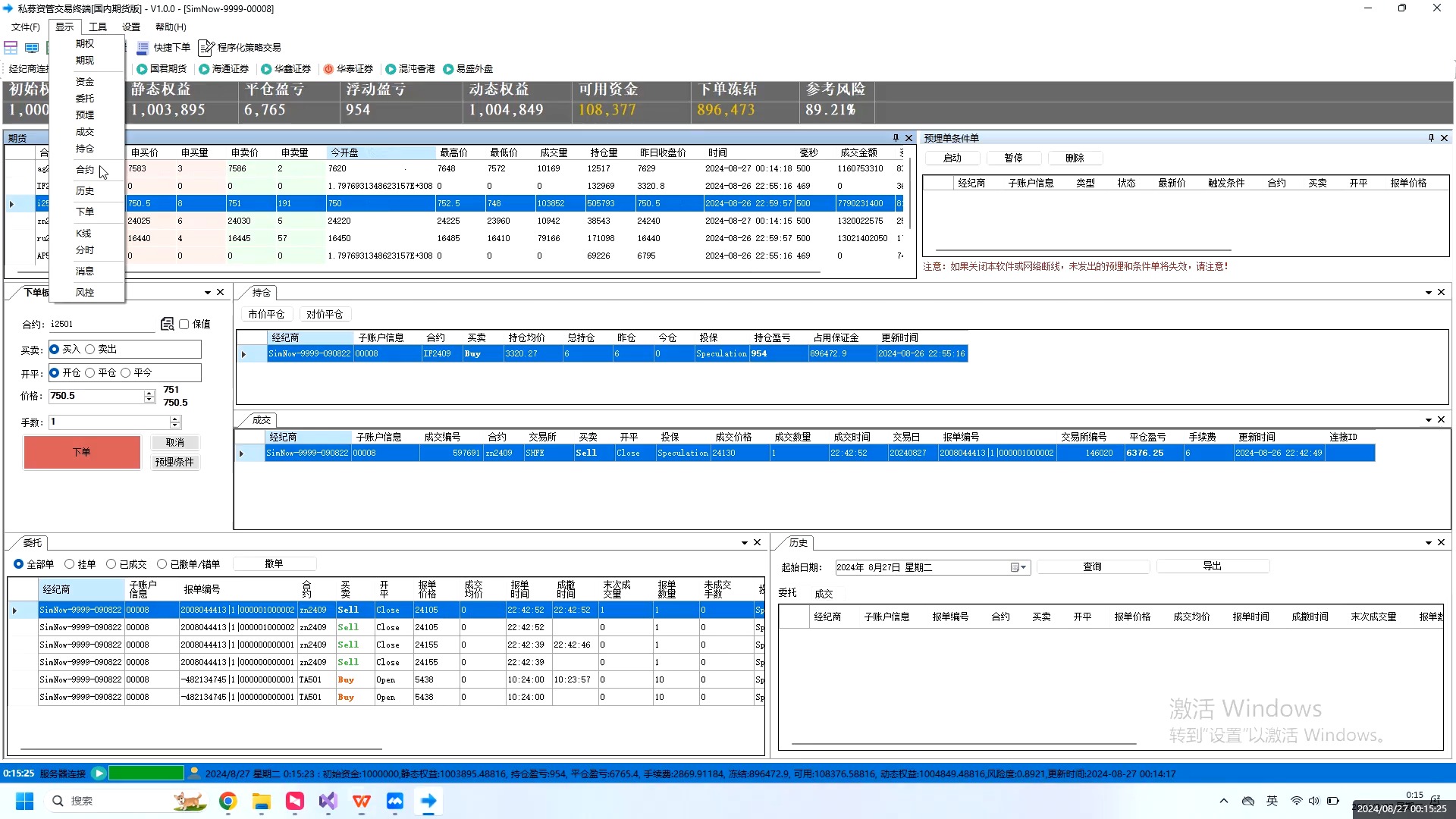Choose K线 from the 显示 menu
This screenshot has width=1456, height=819.
click(83, 234)
